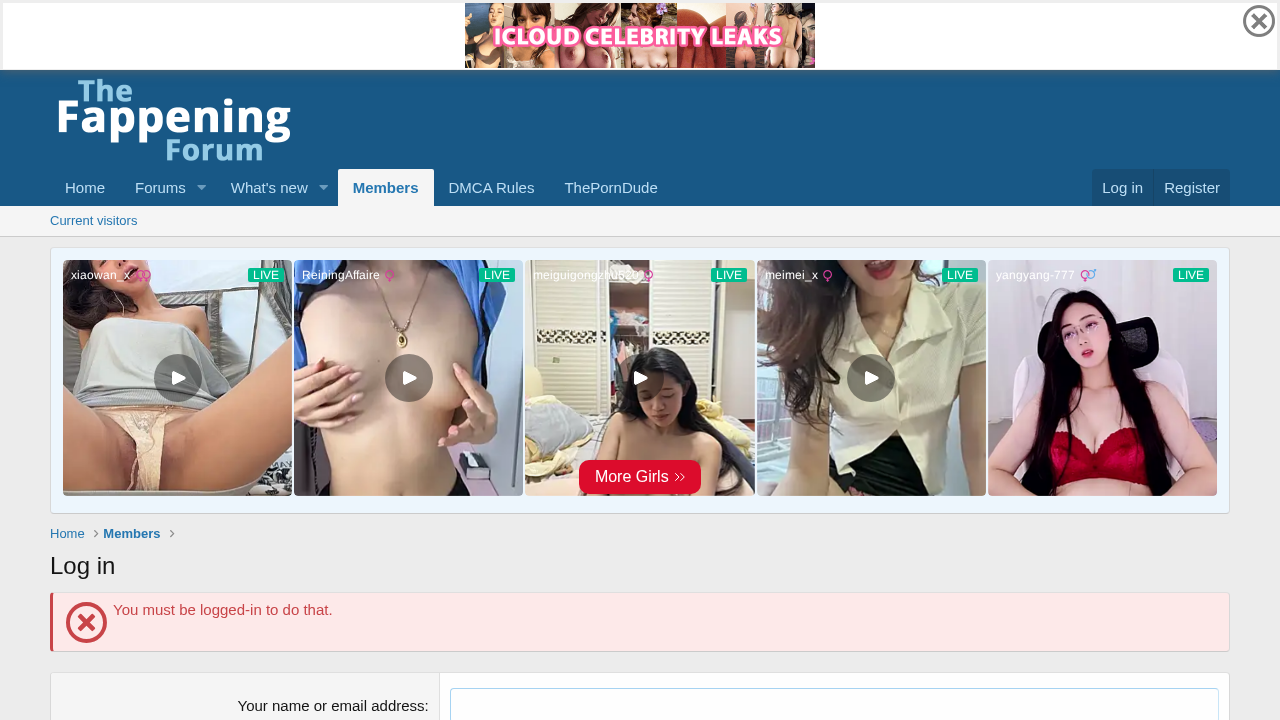Click the More Girls button
Image resolution: width=1280 pixels, height=720 pixels.
point(640,477)
